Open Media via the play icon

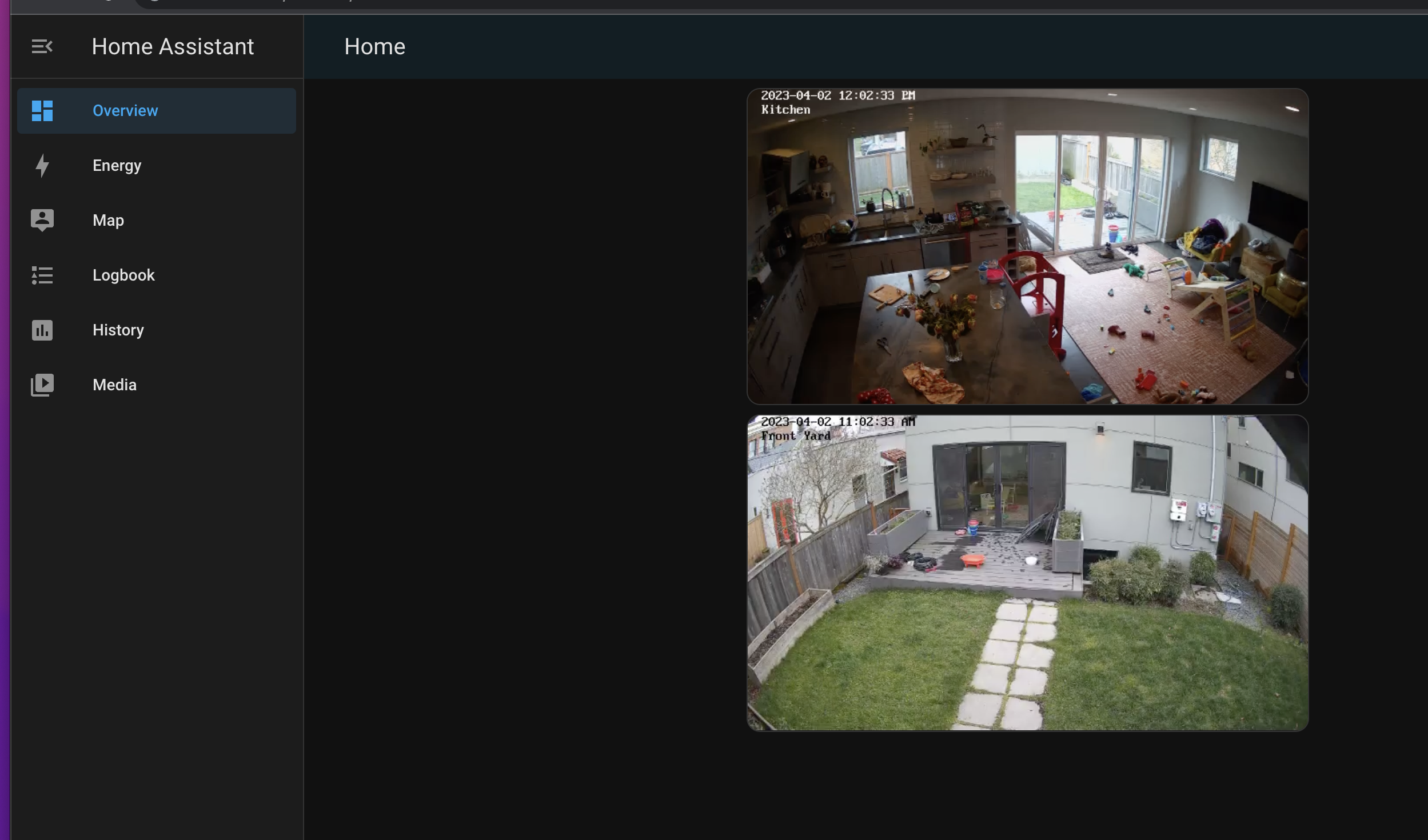(x=42, y=384)
